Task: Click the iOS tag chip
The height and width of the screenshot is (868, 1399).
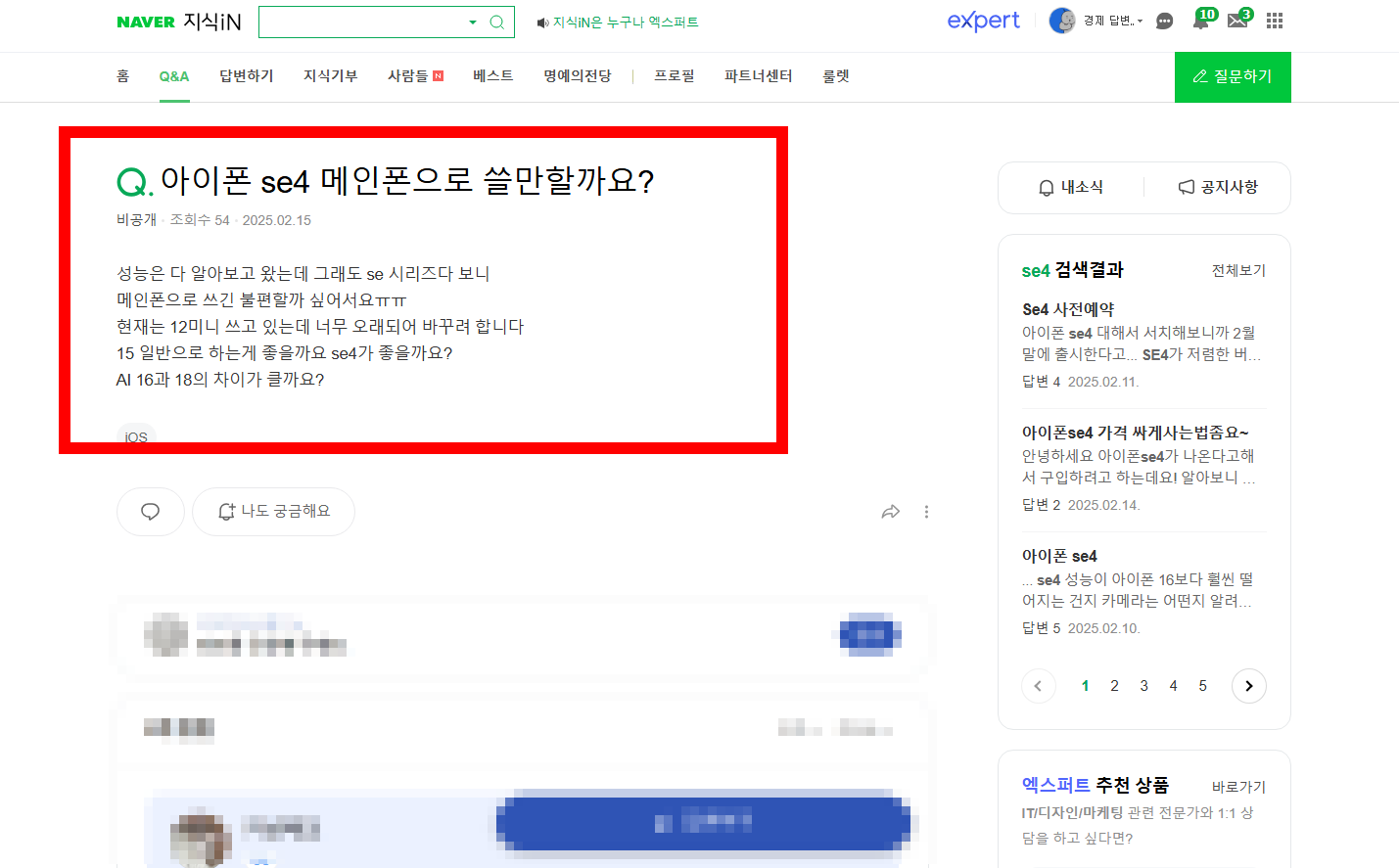Action: (136, 436)
